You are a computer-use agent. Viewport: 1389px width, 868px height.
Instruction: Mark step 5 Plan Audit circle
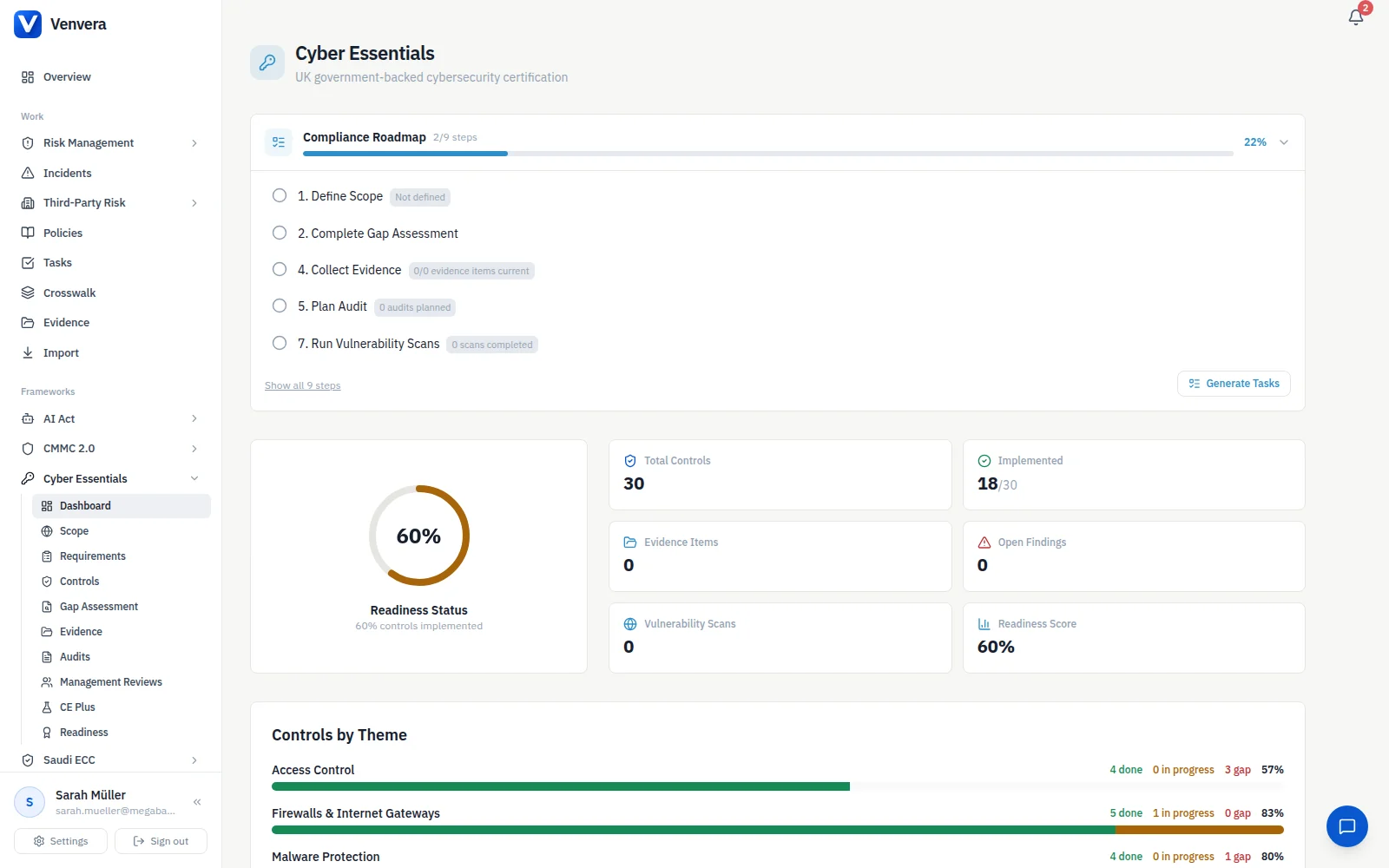click(x=280, y=306)
